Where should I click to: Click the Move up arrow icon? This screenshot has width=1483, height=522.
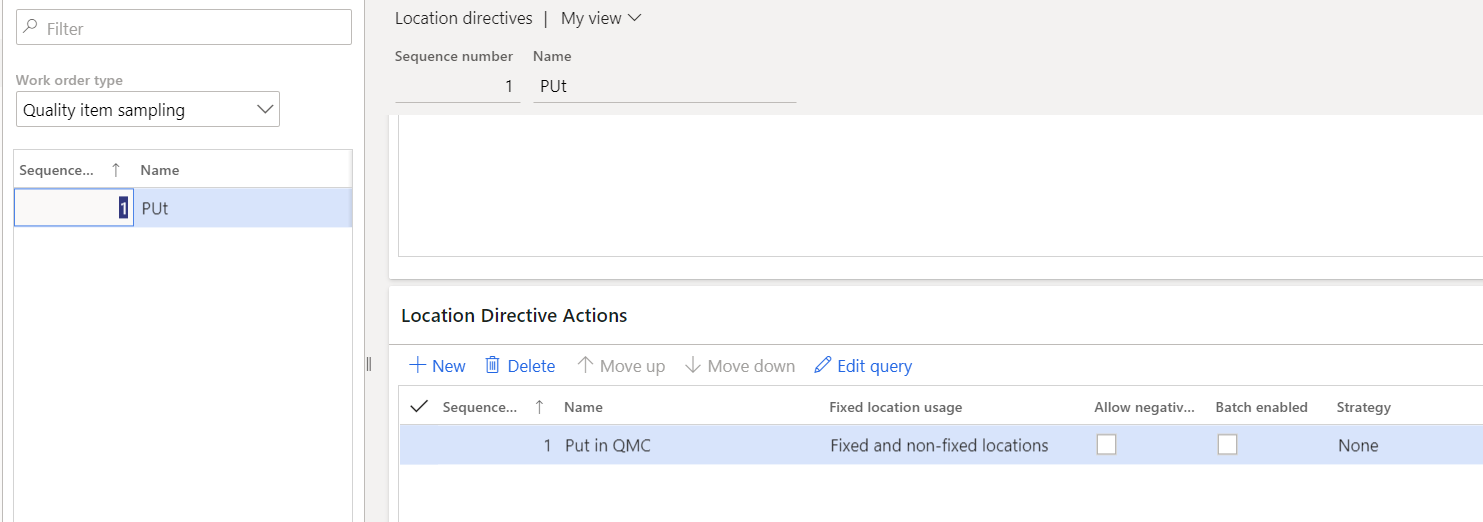(x=586, y=366)
